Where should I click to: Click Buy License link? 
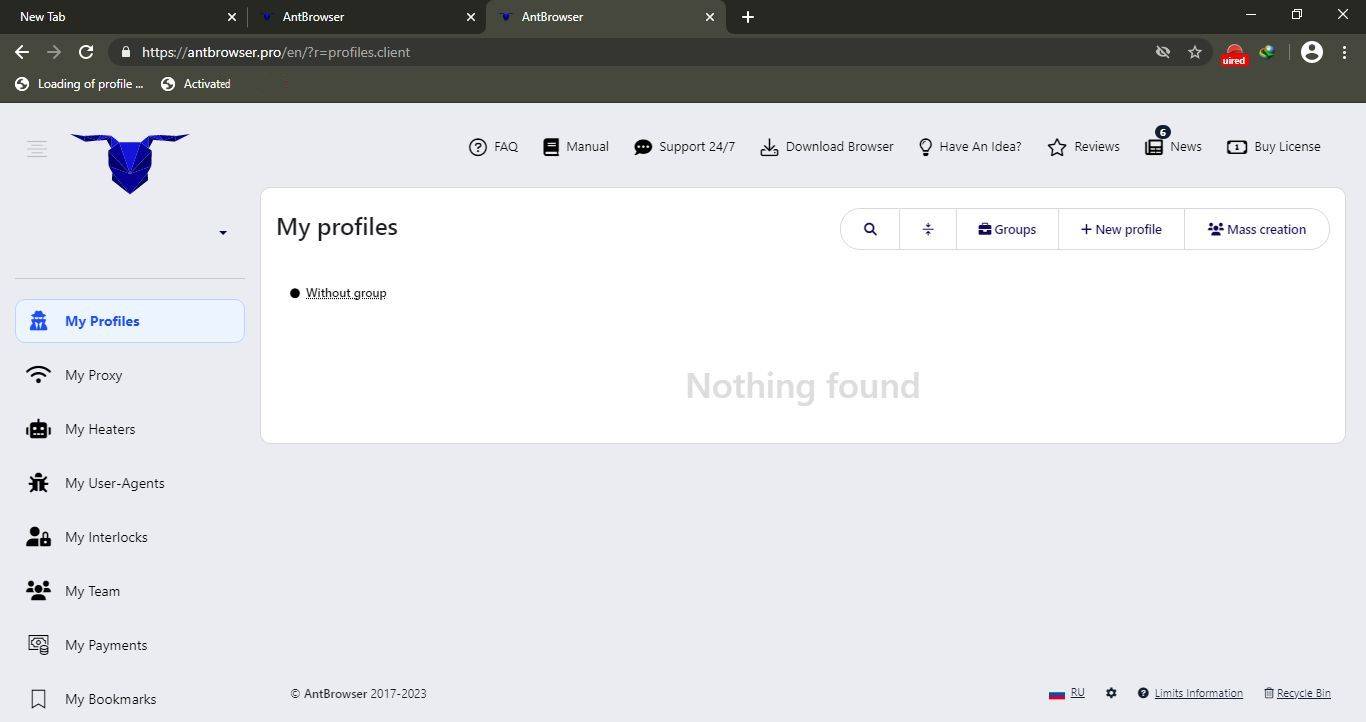click(x=1274, y=147)
